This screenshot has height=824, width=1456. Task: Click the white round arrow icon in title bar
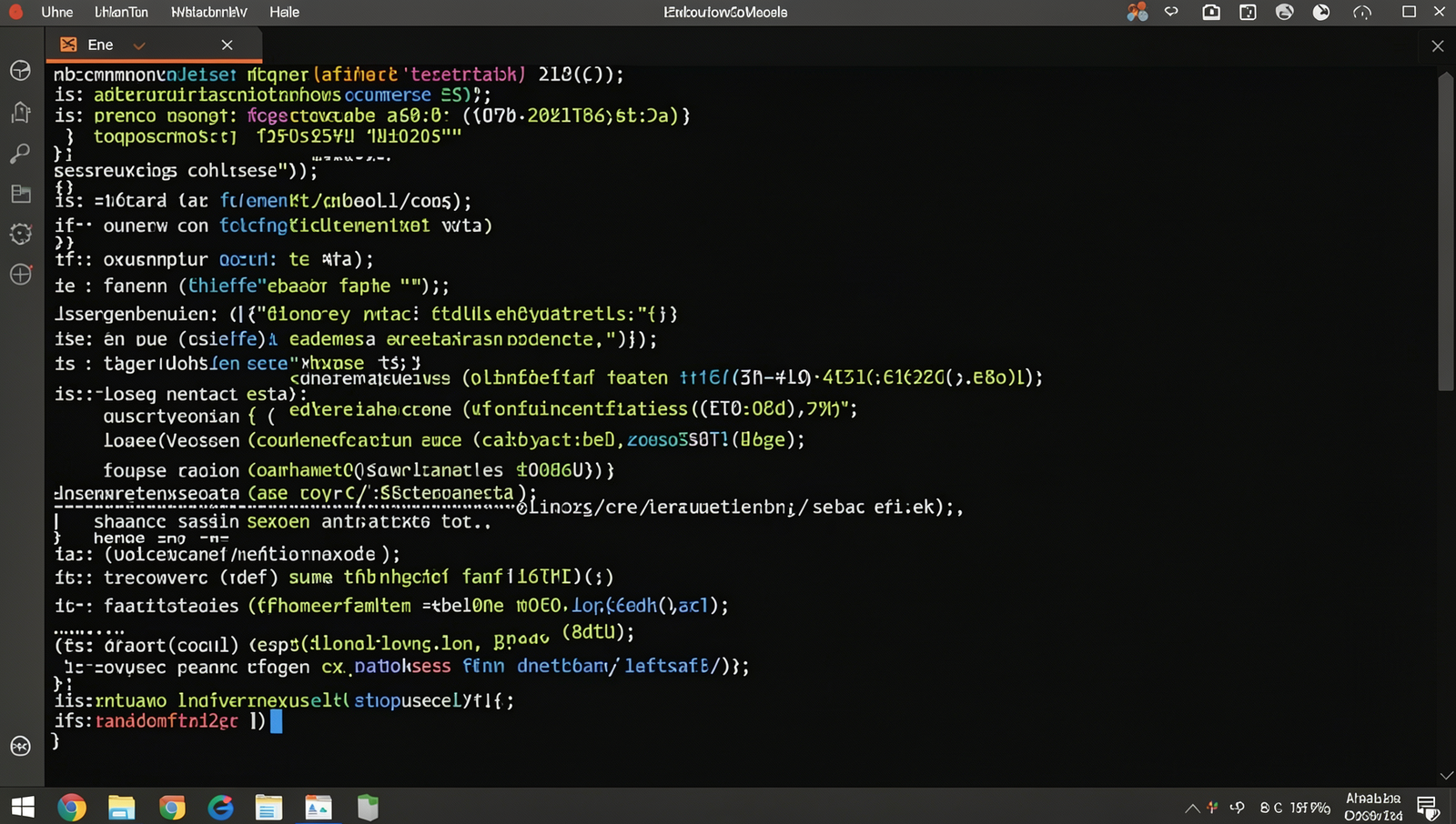tap(1321, 12)
